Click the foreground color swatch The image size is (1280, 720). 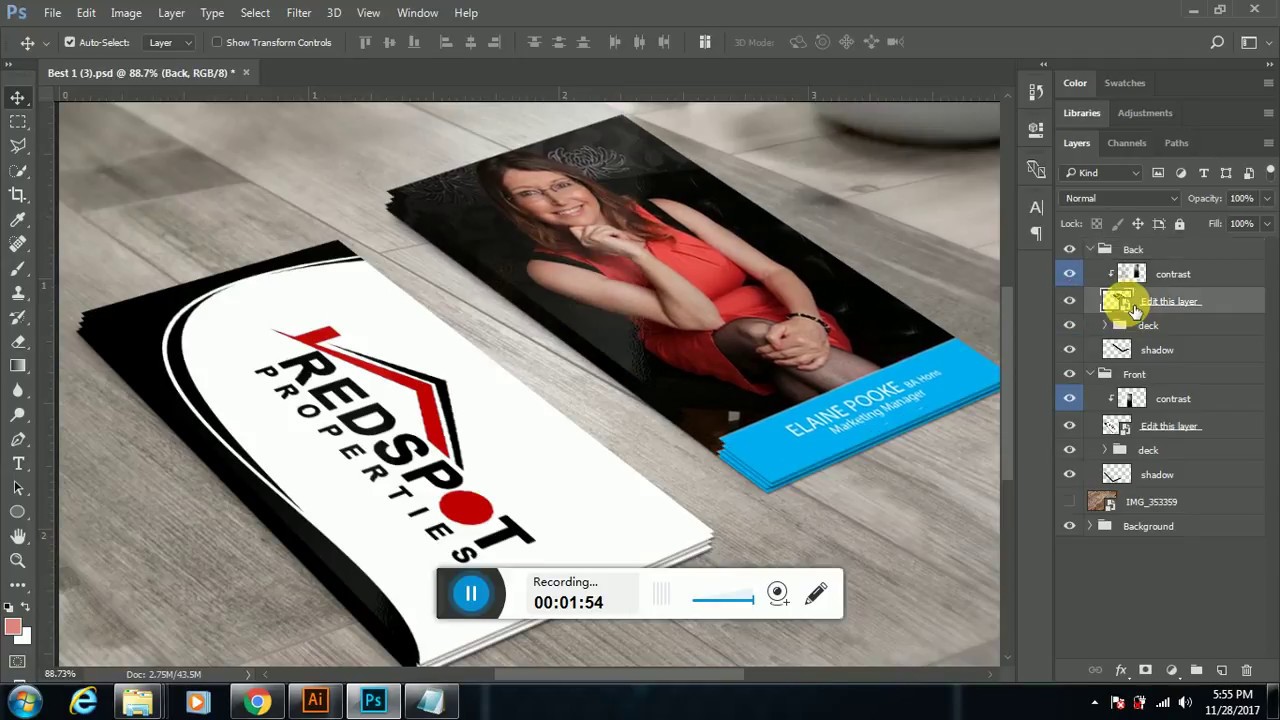click(13, 627)
